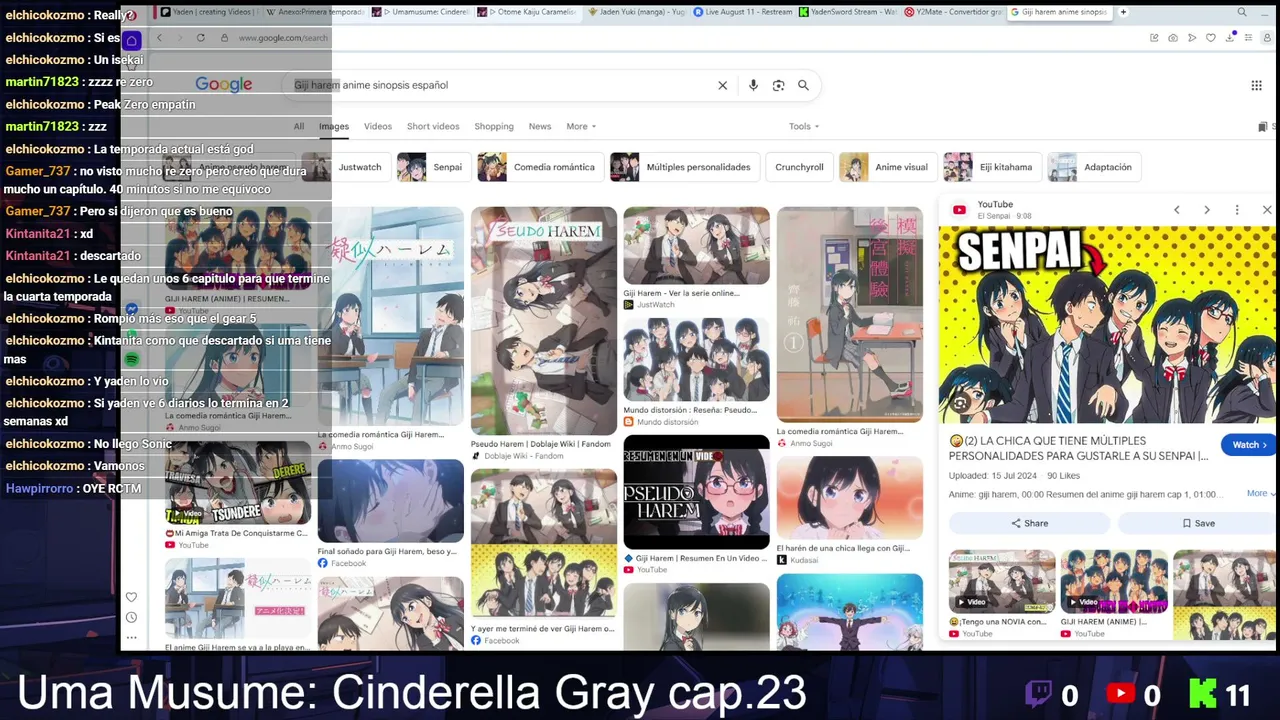Open related video ¡Tengo una NOVIA con...
The height and width of the screenshot is (720, 1280).
point(1002,580)
